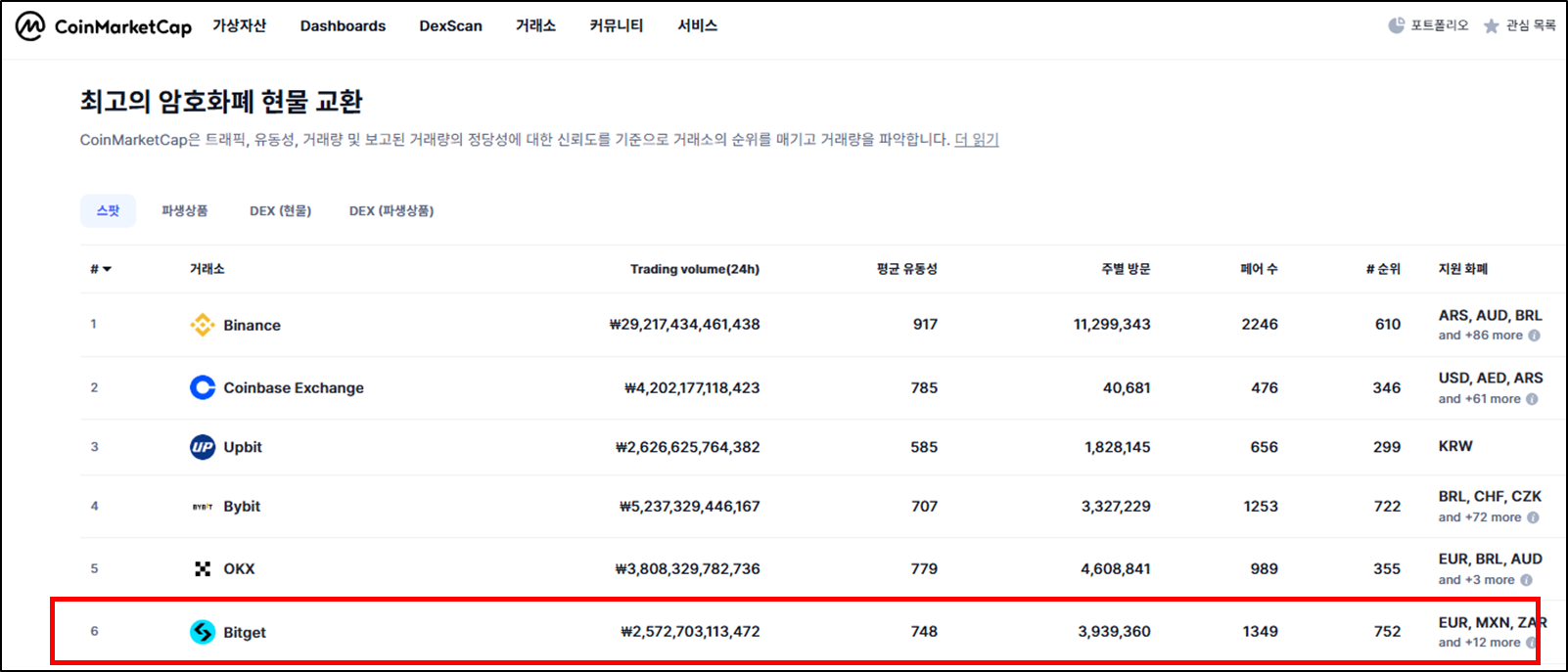Click the 거래소 column header
Screen dimensions: 1568x672
[208, 269]
